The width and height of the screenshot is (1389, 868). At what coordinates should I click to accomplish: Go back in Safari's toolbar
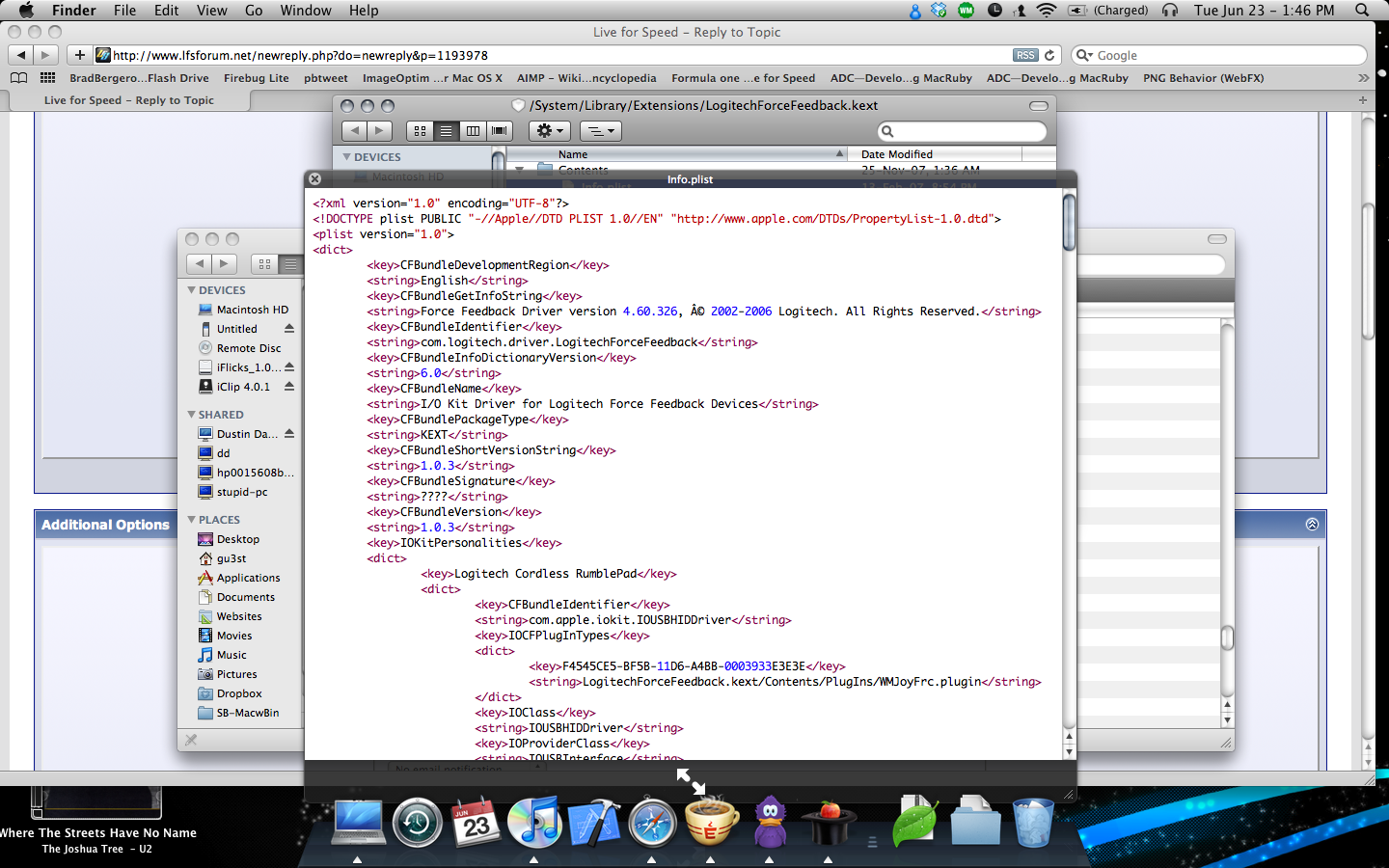click(20, 55)
